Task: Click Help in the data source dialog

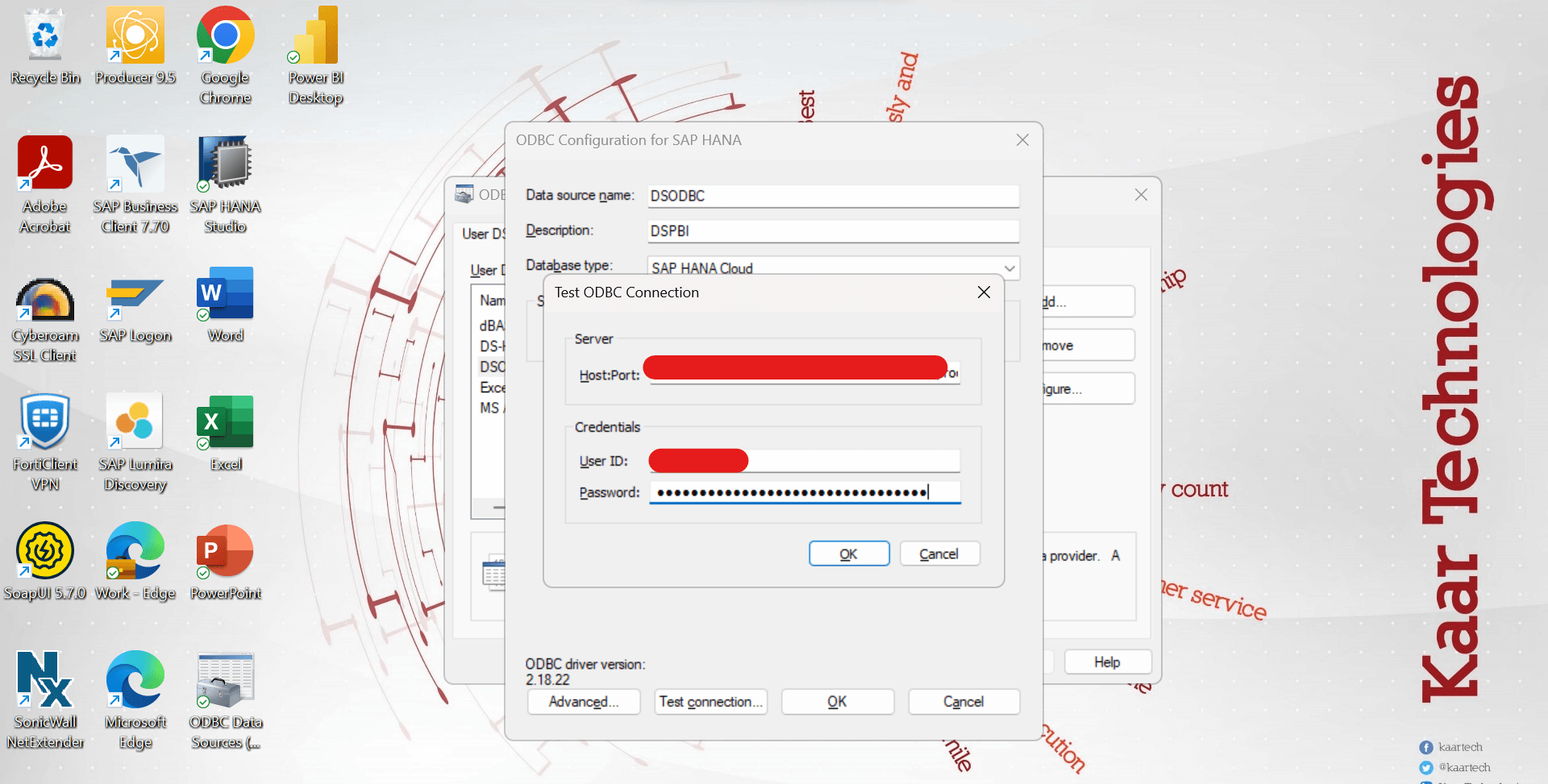Action: coord(1107,661)
